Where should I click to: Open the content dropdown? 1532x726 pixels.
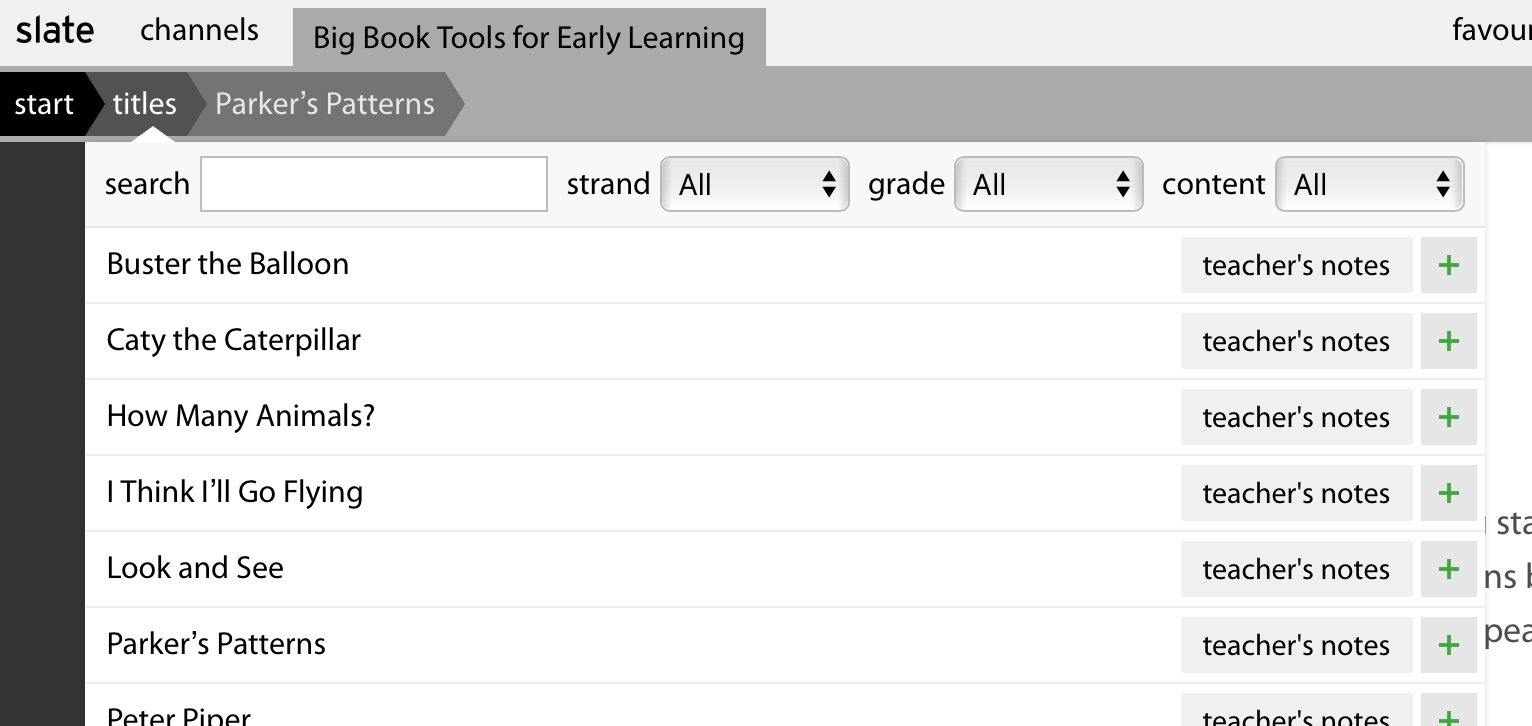[1370, 184]
